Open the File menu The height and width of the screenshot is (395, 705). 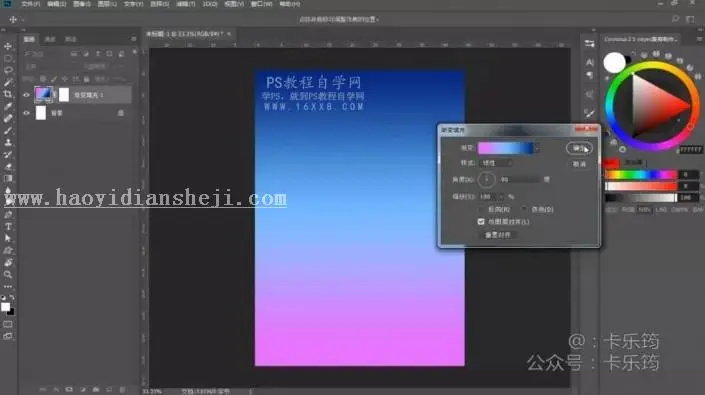click(x=31, y=4)
